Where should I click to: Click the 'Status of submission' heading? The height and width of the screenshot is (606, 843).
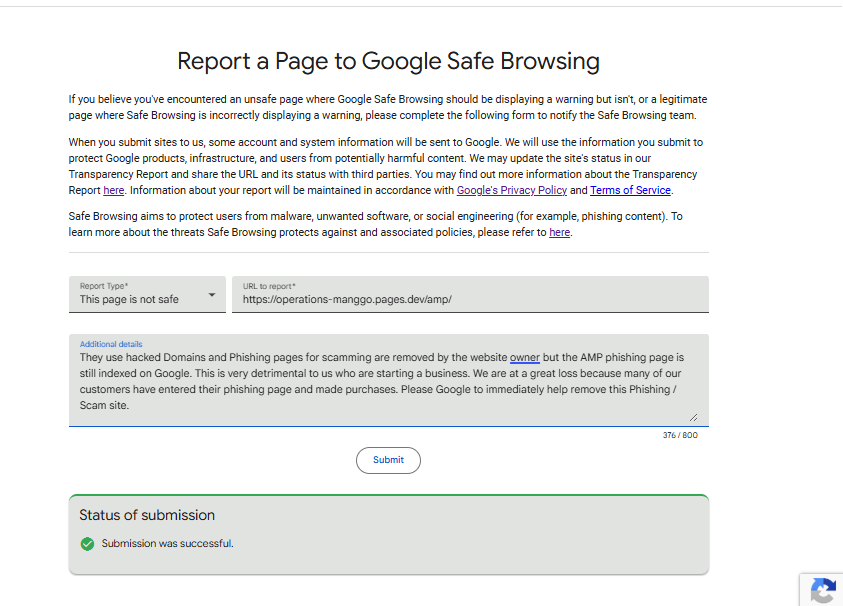[x=147, y=515]
